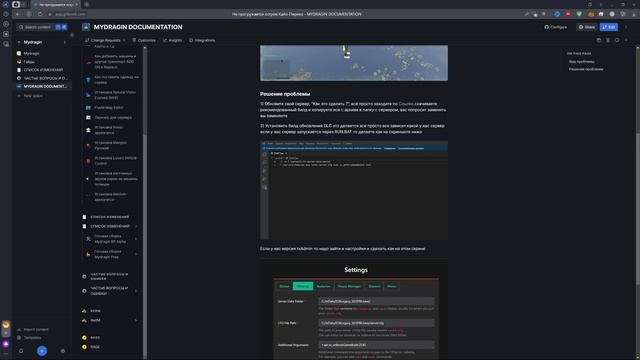Viewport: 640px width, 360px height.
Task: Click the browser back arrow
Action: point(18,14)
